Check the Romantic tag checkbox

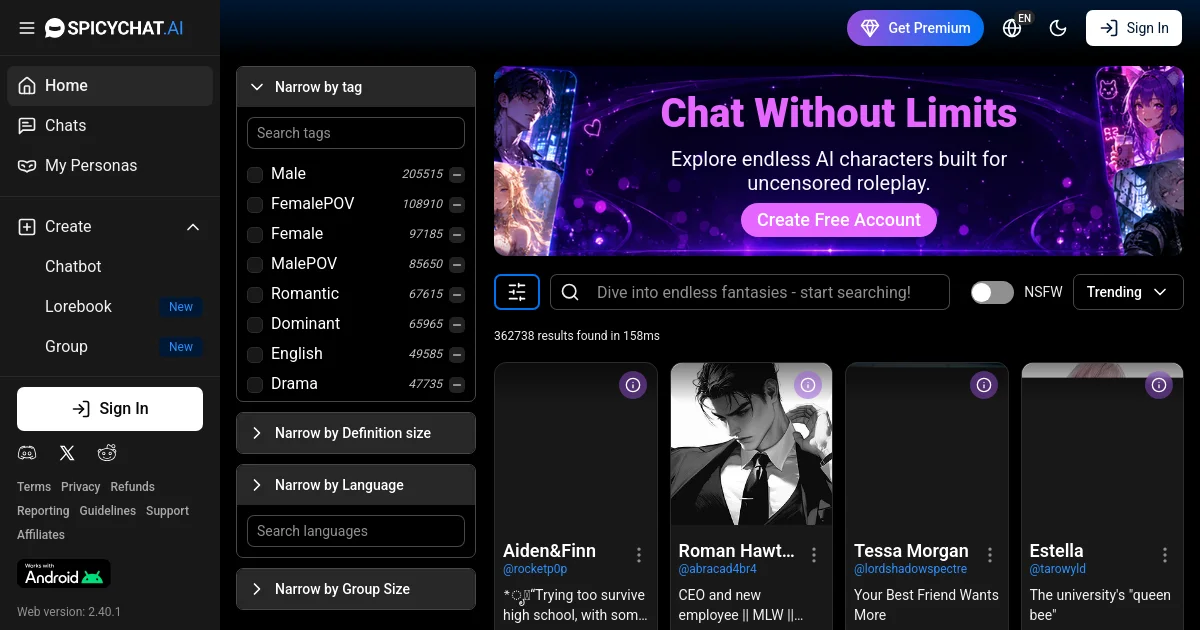[255, 295]
